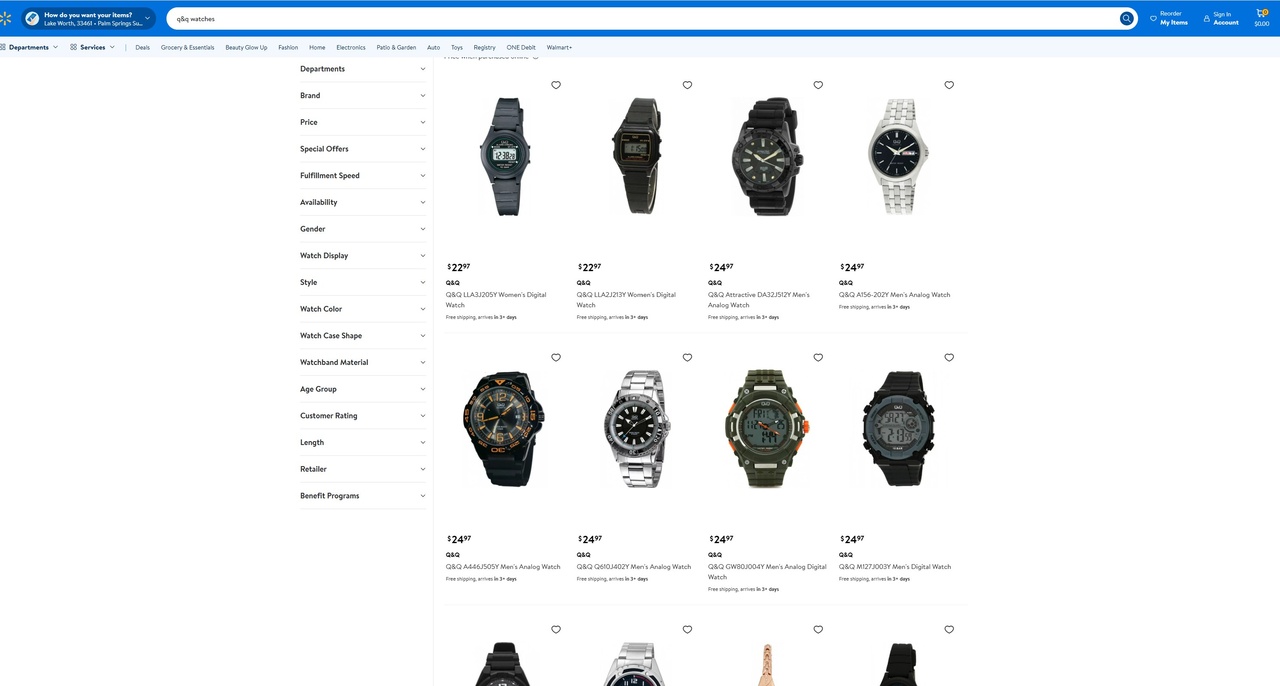Go to Home category in navigation

pos(317,47)
